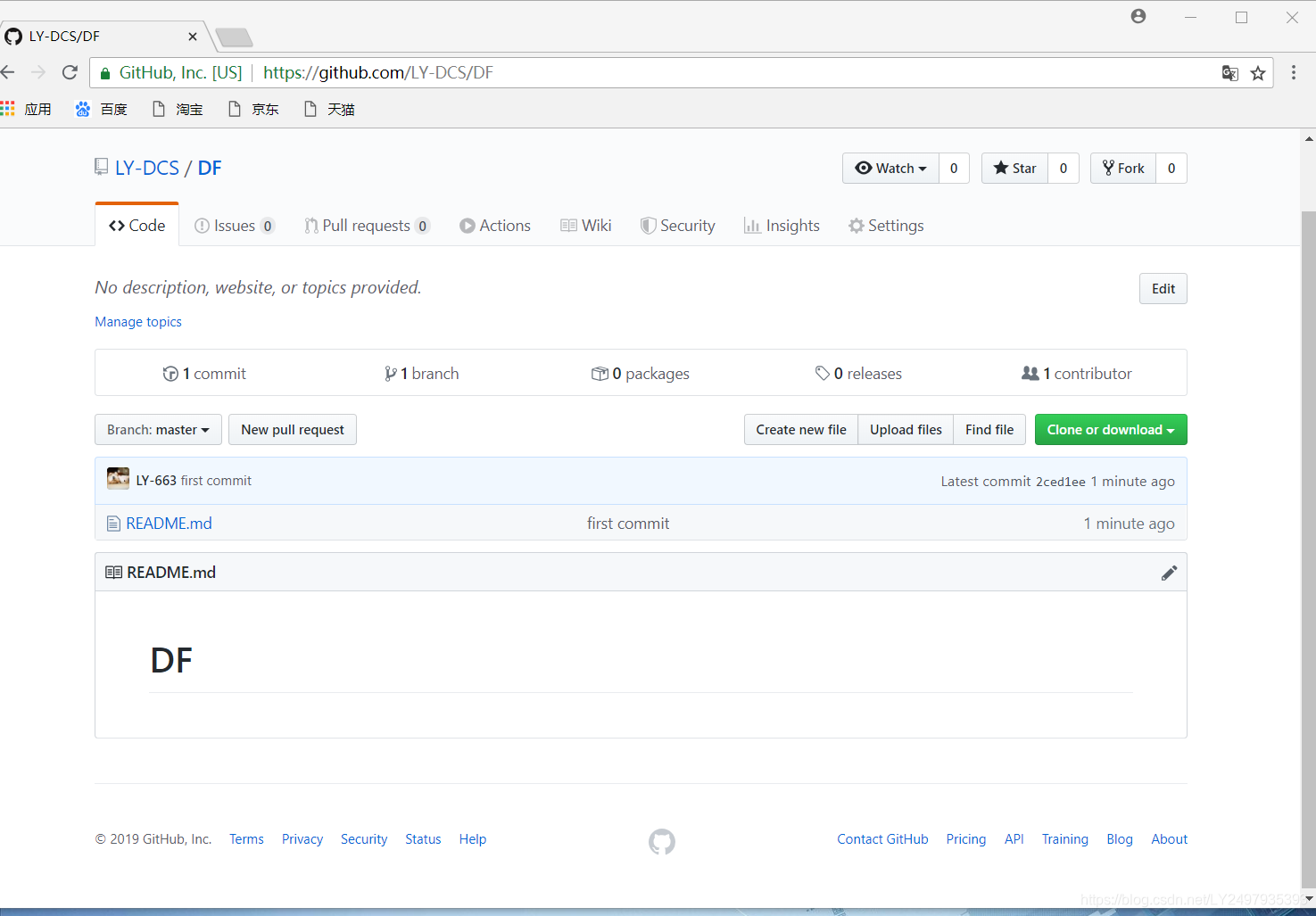The height and width of the screenshot is (916, 1316).
Task: Open commit hash 2ced1ee
Action: (x=1060, y=482)
